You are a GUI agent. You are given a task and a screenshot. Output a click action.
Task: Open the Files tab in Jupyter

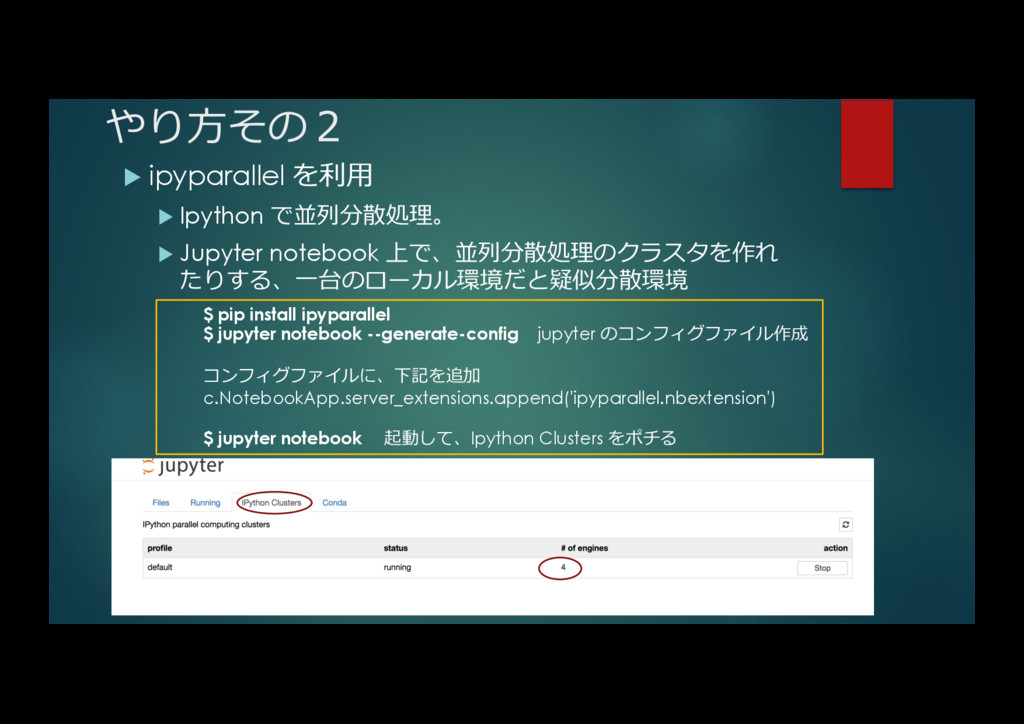(161, 503)
